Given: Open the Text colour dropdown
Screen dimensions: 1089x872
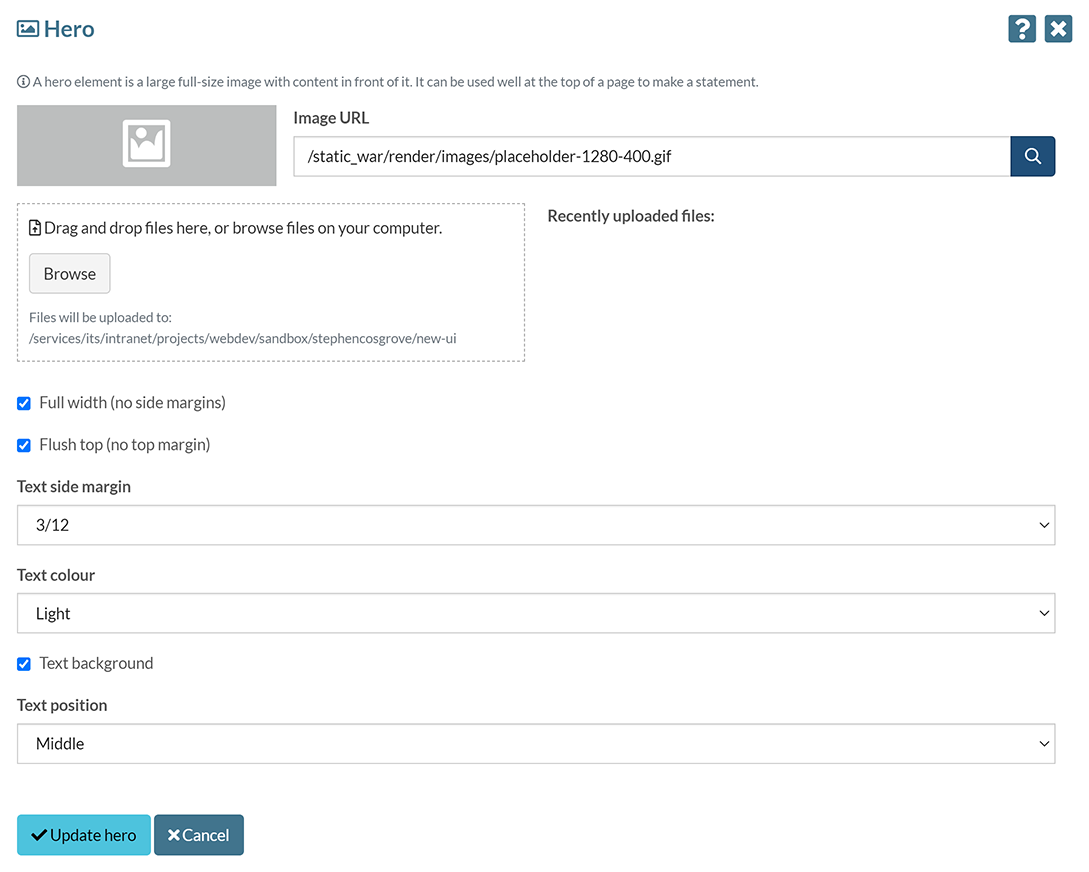Looking at the screenshot, I should pos(536,612).
